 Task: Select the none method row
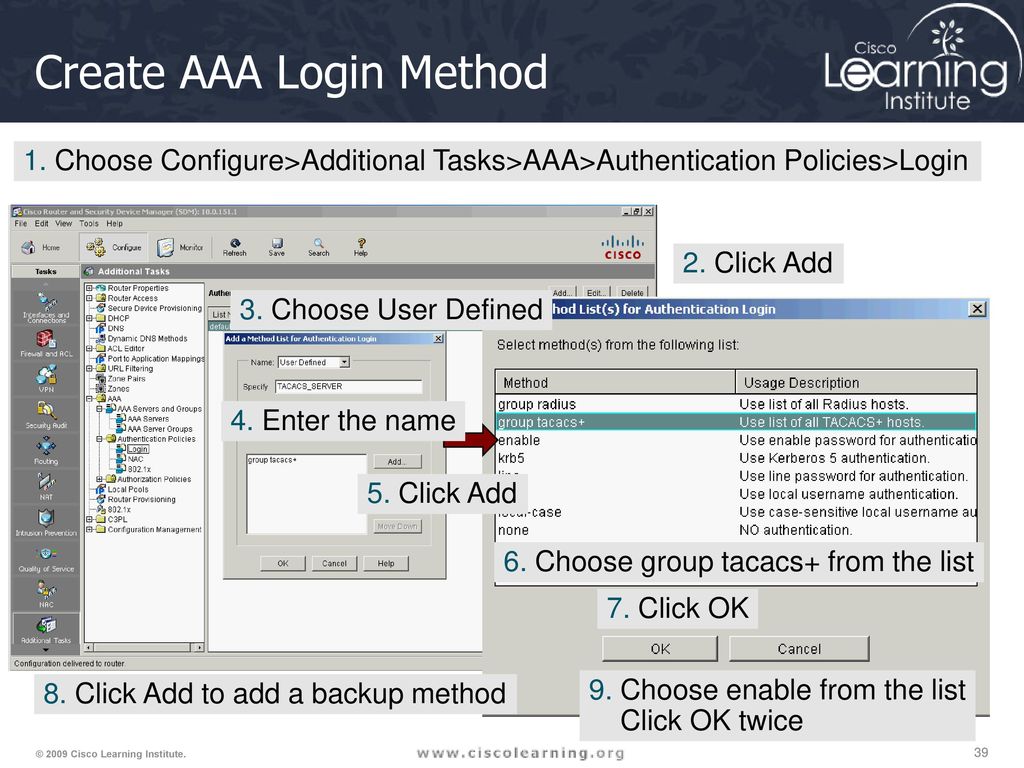coord(736,530)
